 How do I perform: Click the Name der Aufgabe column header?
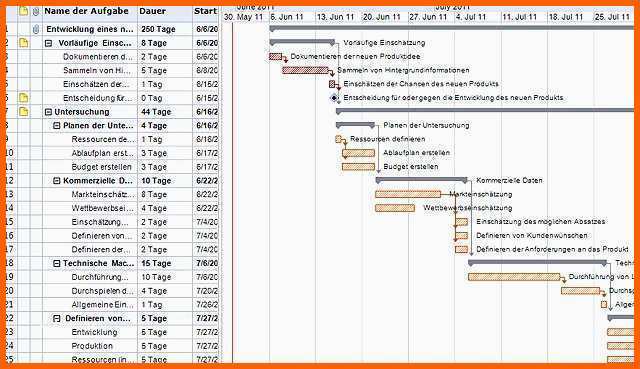coord(86,11)
